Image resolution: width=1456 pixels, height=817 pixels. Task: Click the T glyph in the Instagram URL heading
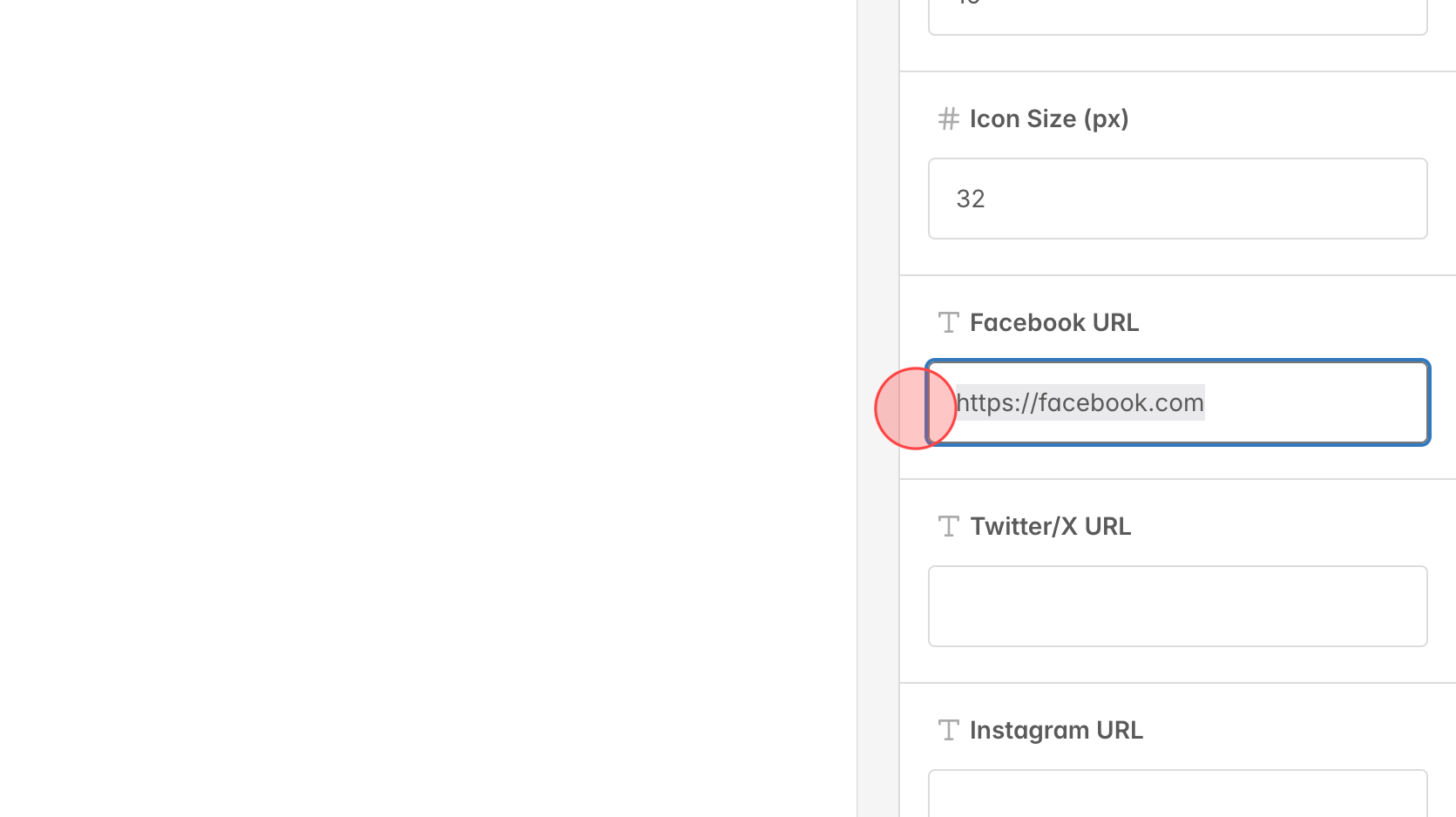(948, 730)
